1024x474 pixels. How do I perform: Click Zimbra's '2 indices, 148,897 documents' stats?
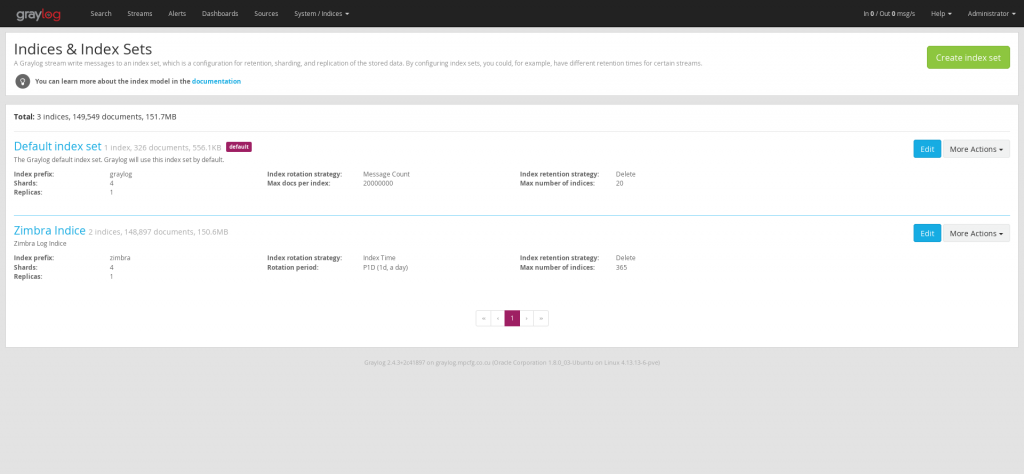158,232
